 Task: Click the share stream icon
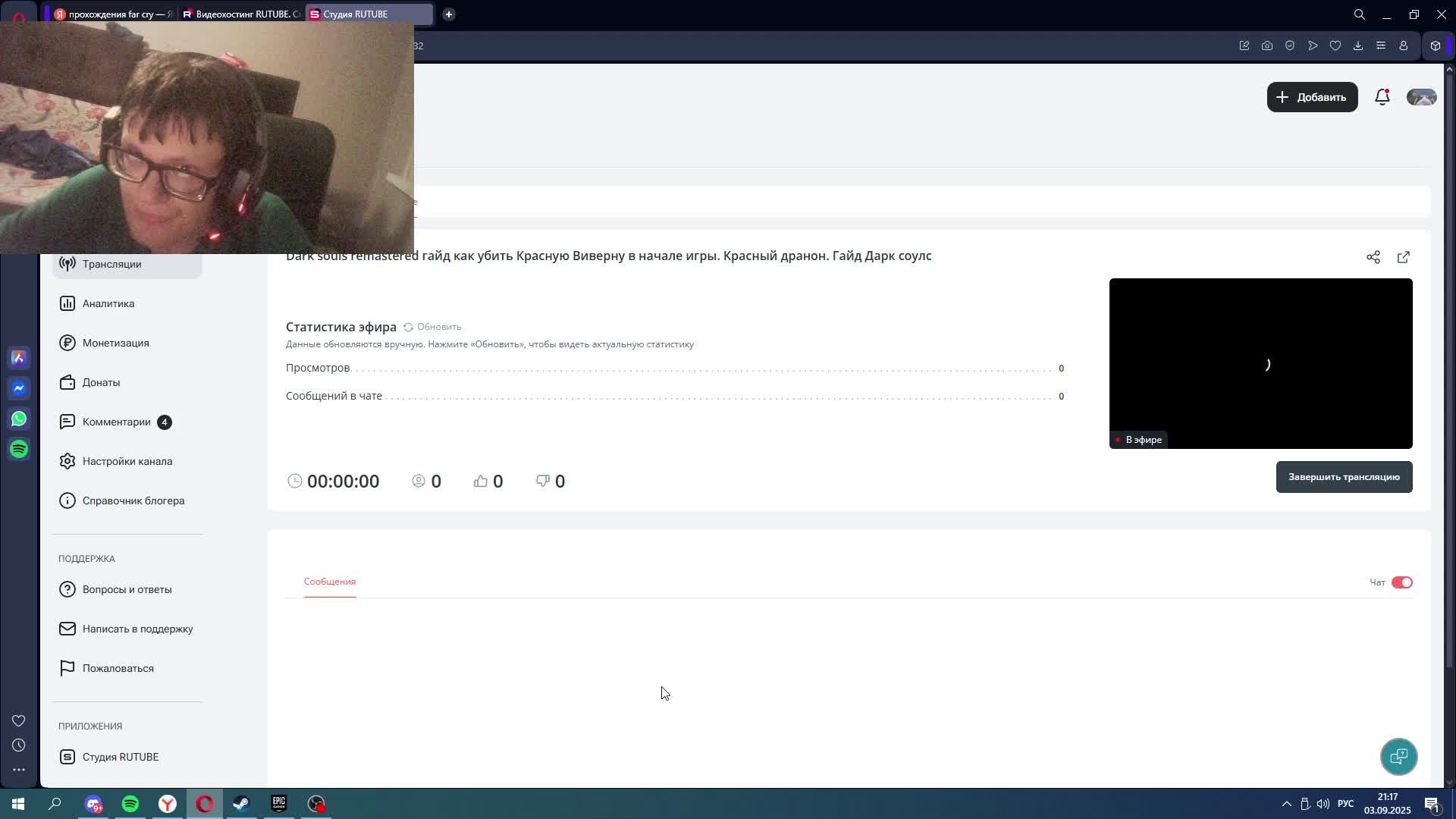(1373, 257)
